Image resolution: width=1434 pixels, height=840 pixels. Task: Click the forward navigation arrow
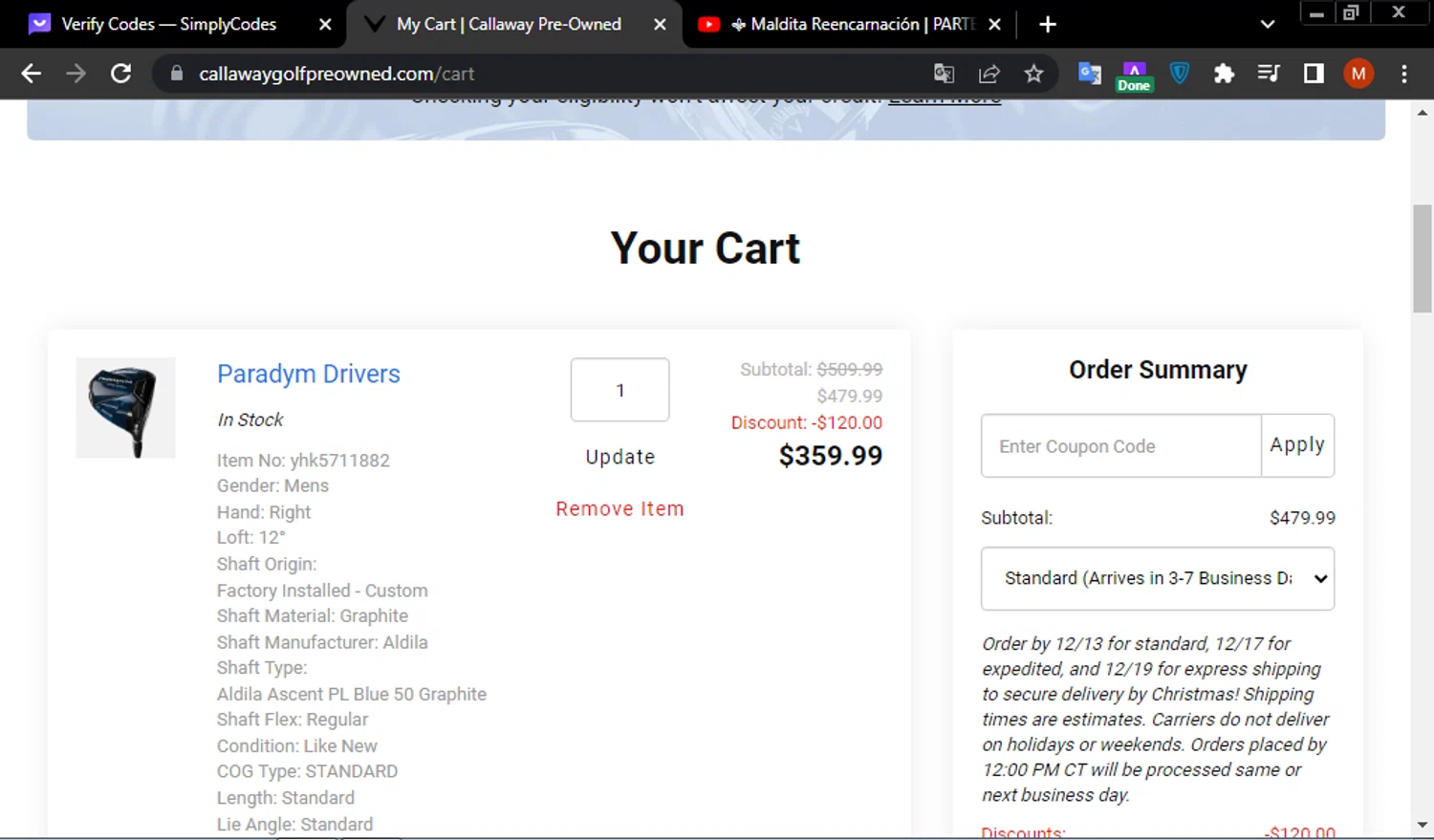tap(76, 74)
